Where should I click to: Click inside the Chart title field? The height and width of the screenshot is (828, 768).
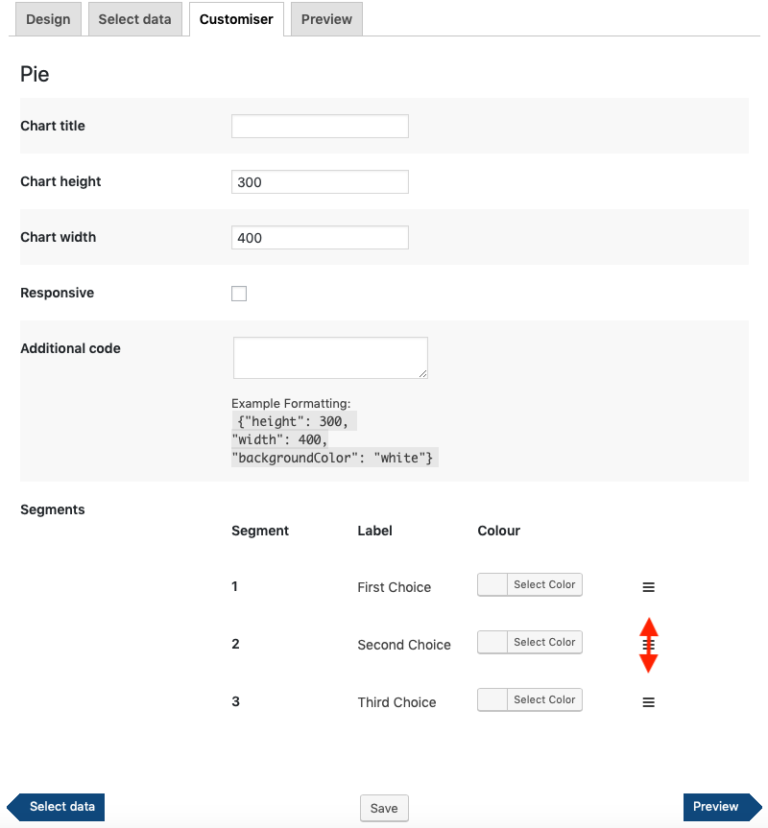[x=319, y=125]
